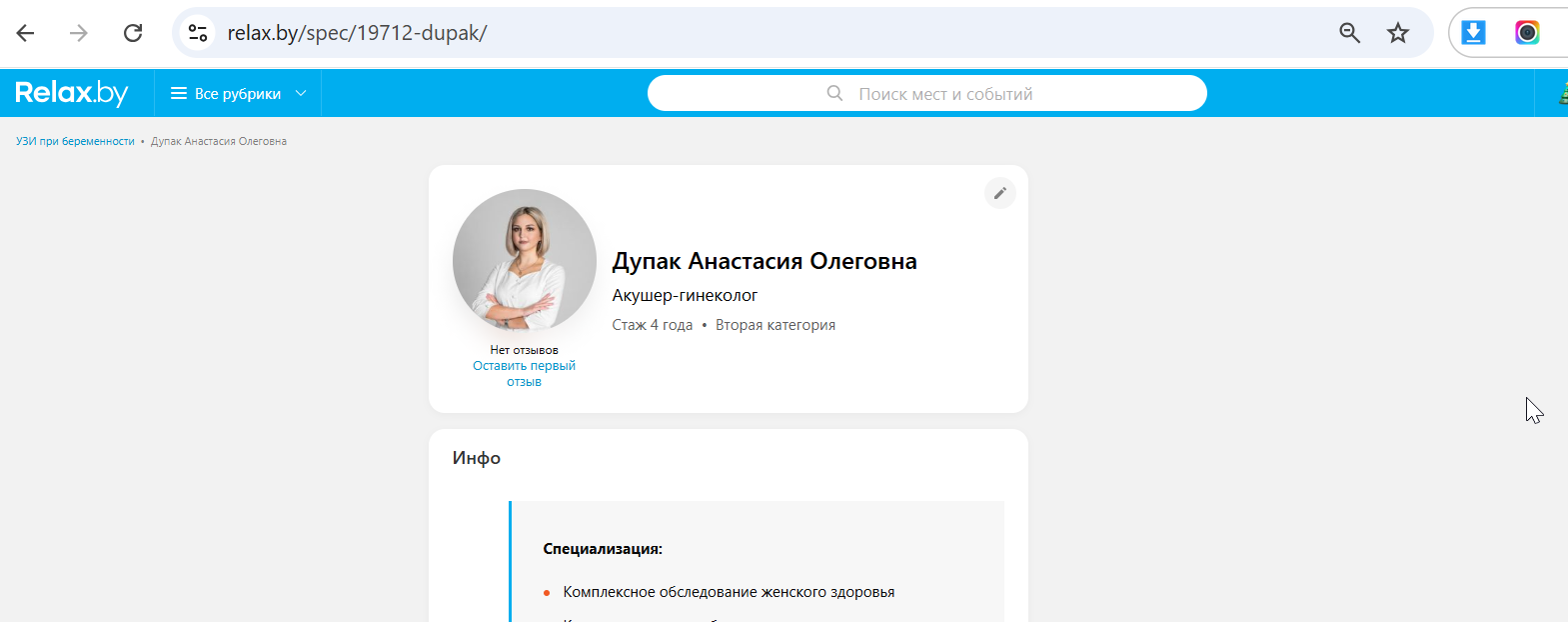Open the Relax.by home logo
The image size is (1568, 622).
[72, 93]
